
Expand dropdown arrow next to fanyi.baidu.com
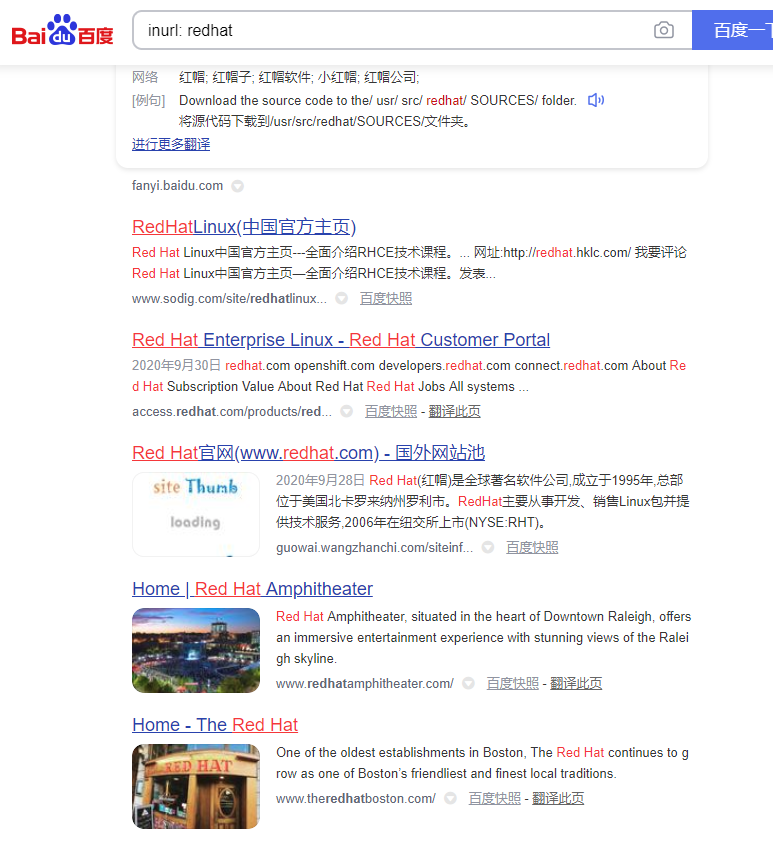tap(237, 186)
